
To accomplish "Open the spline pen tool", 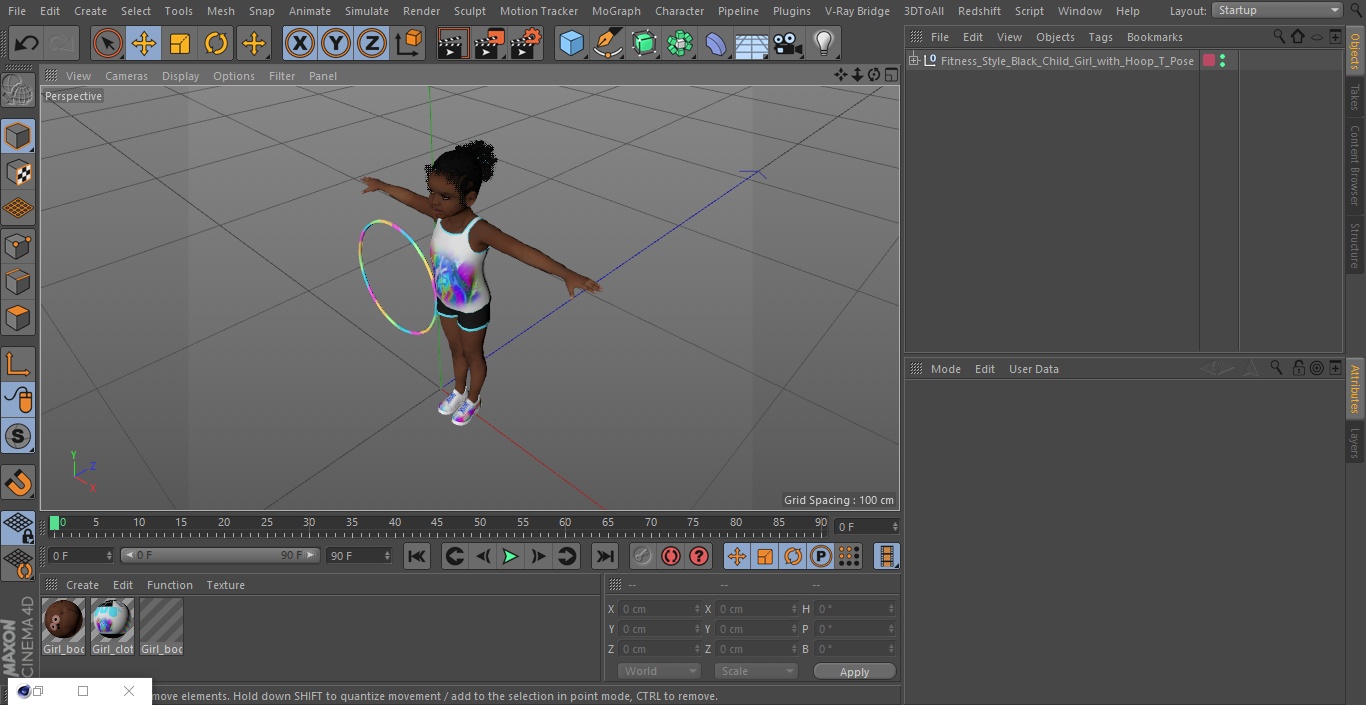I will pos(608,43).
